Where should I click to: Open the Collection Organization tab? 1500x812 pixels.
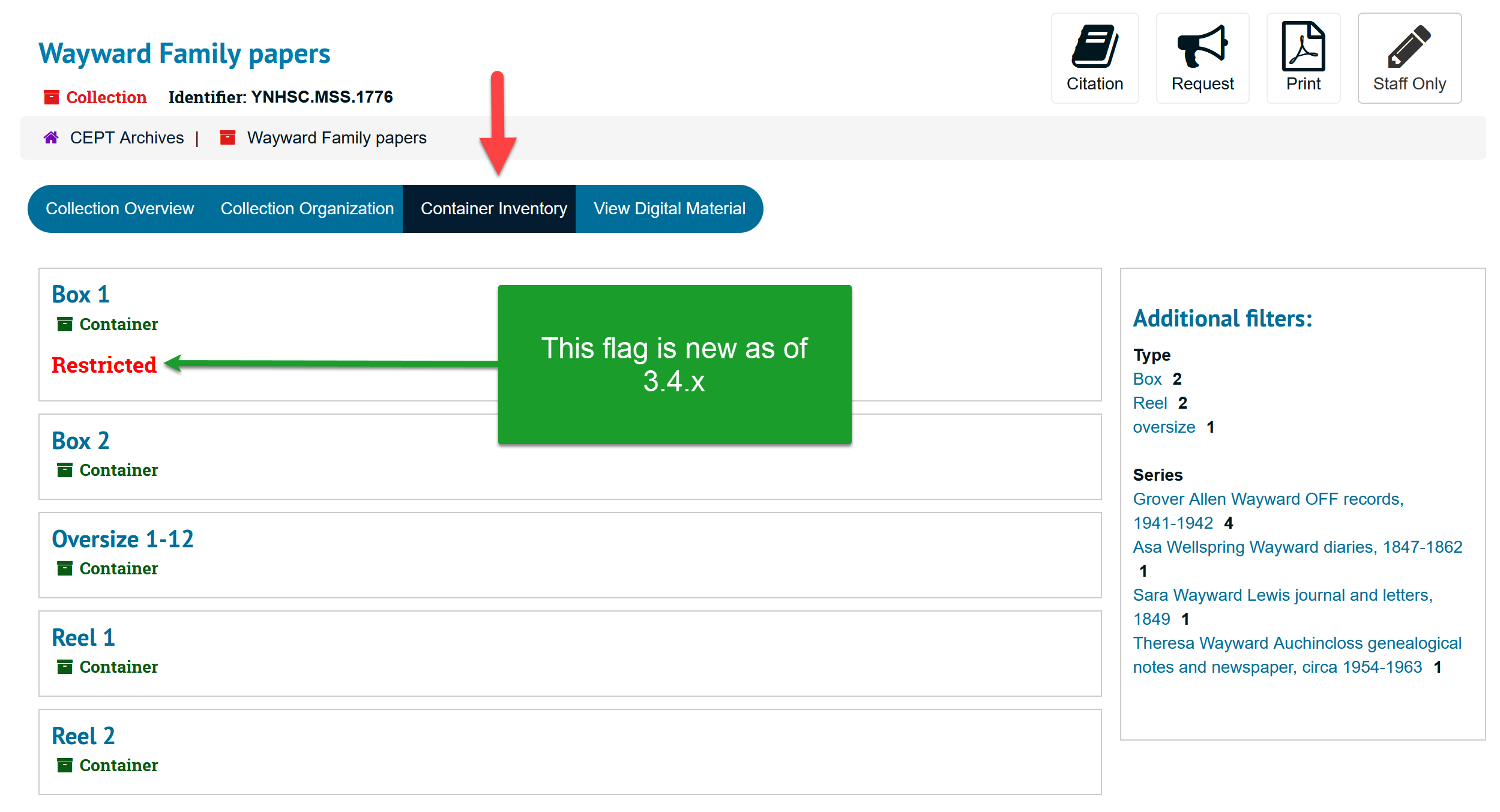point(307,209)
